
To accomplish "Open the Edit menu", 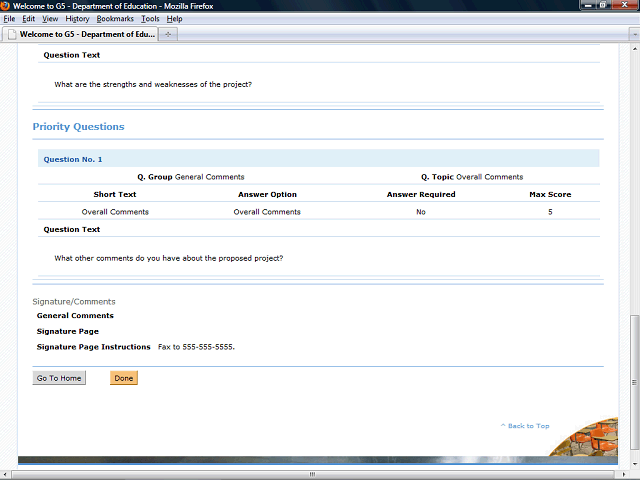I will (27, 19).
